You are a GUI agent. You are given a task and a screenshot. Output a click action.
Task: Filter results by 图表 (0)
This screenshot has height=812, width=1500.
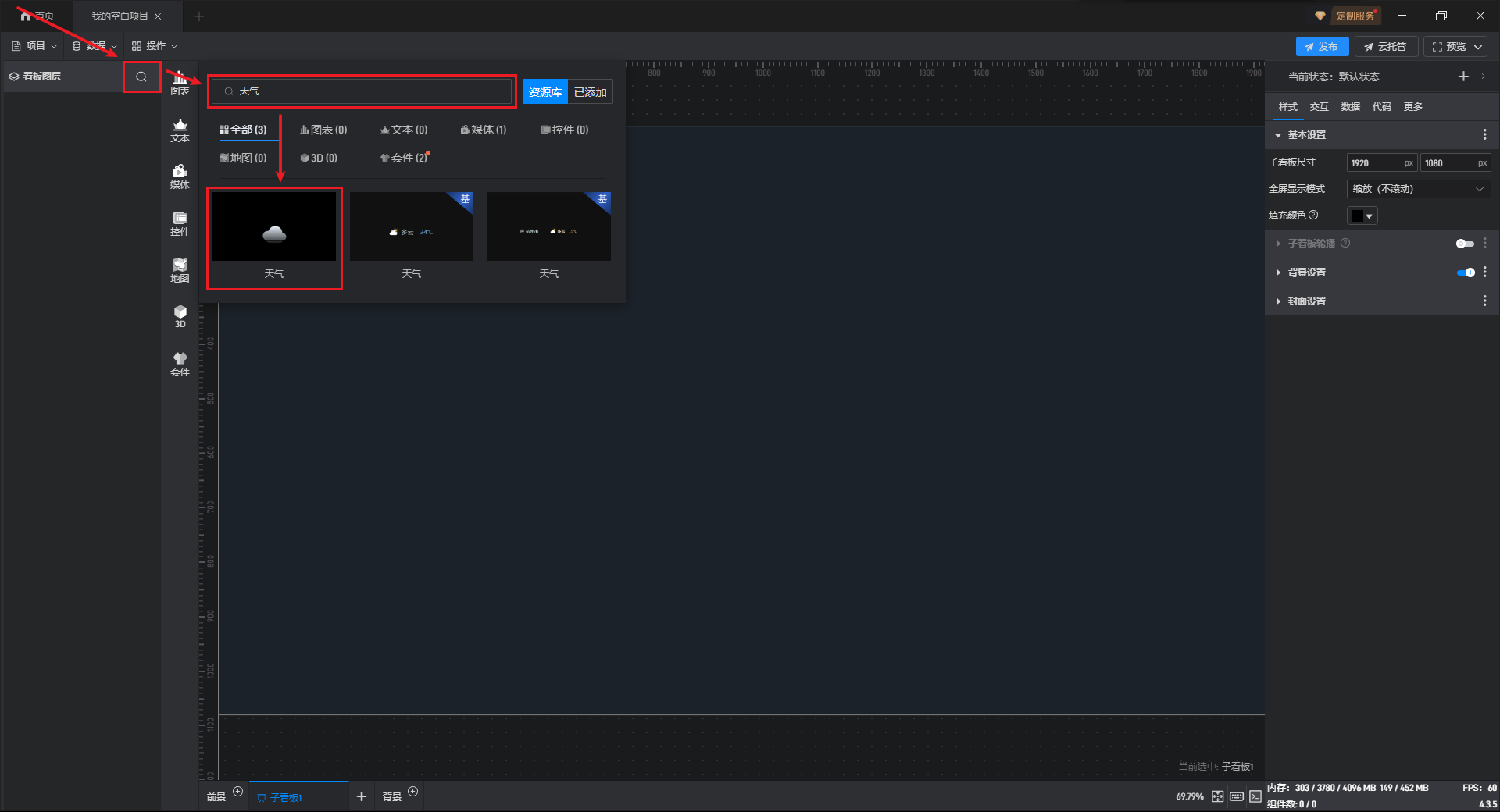323,130
